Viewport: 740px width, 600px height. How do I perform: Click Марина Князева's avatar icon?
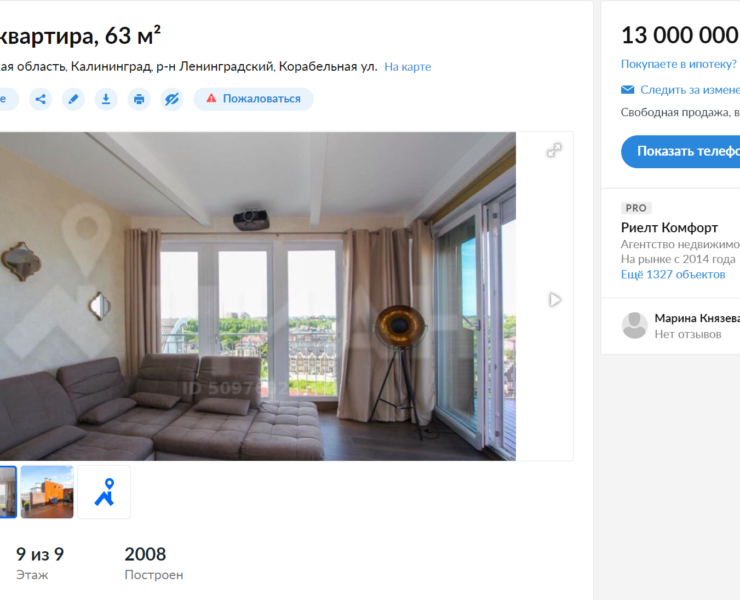click(x=634, y=325)
